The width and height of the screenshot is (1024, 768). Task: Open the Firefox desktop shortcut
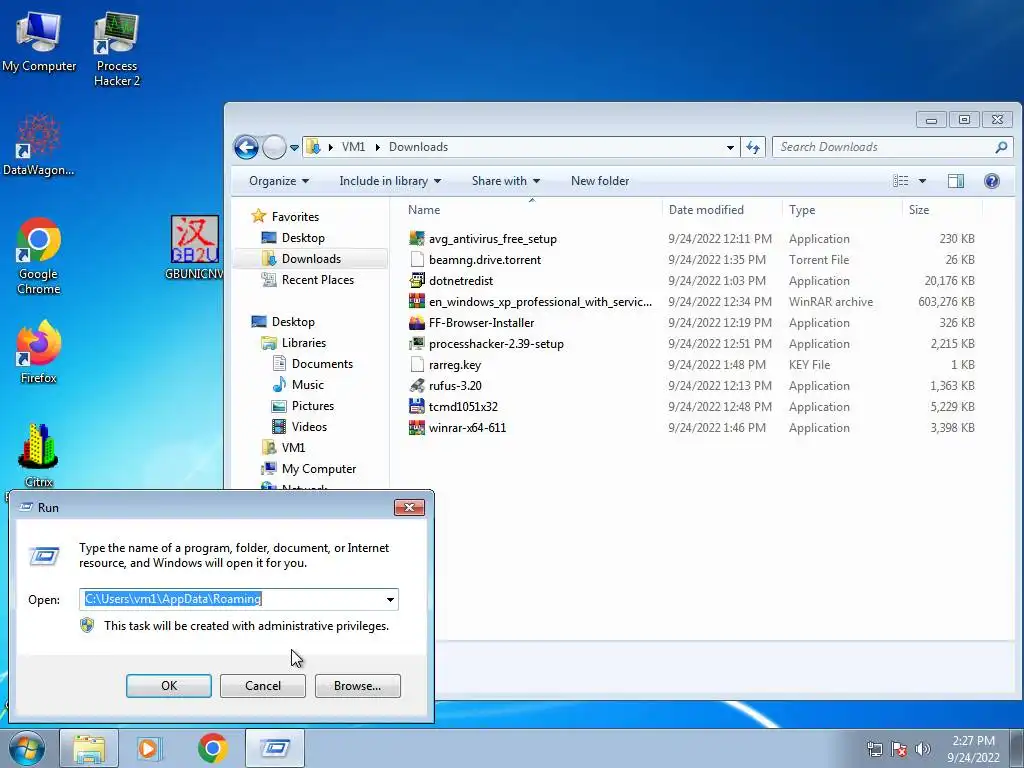point(39,351)
